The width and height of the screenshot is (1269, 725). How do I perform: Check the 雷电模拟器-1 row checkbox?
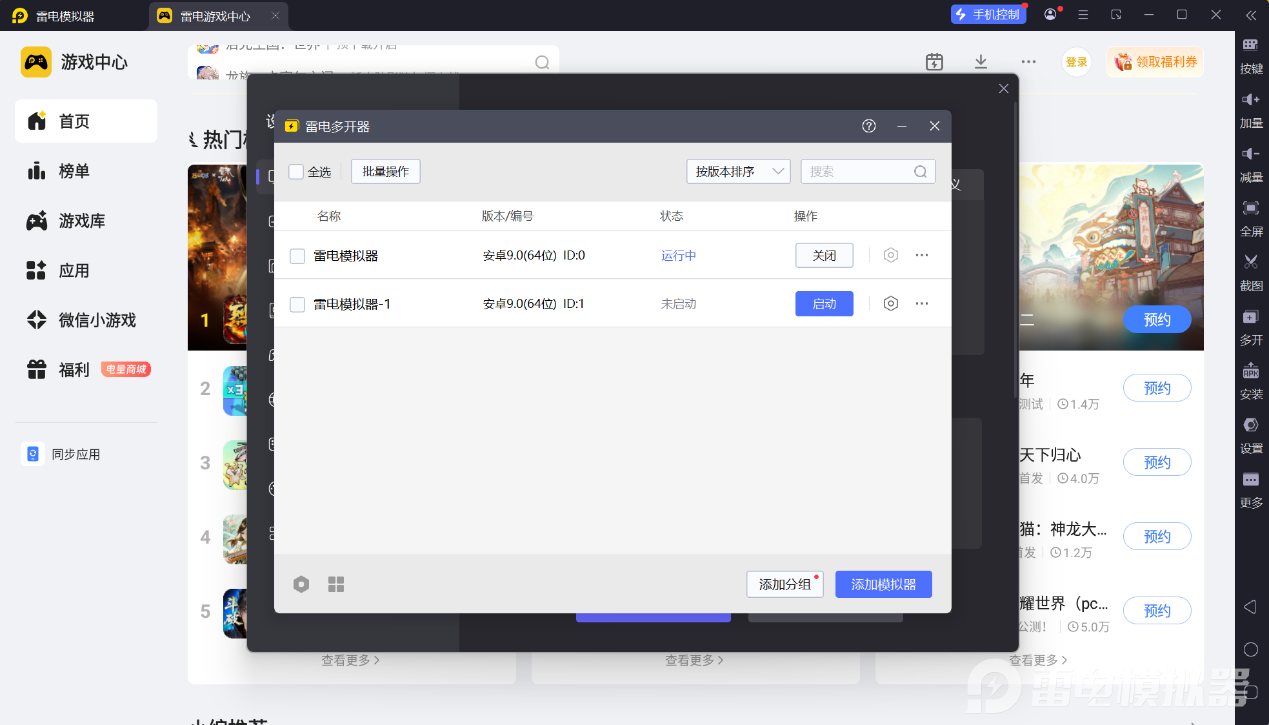(x=297, y=304)
